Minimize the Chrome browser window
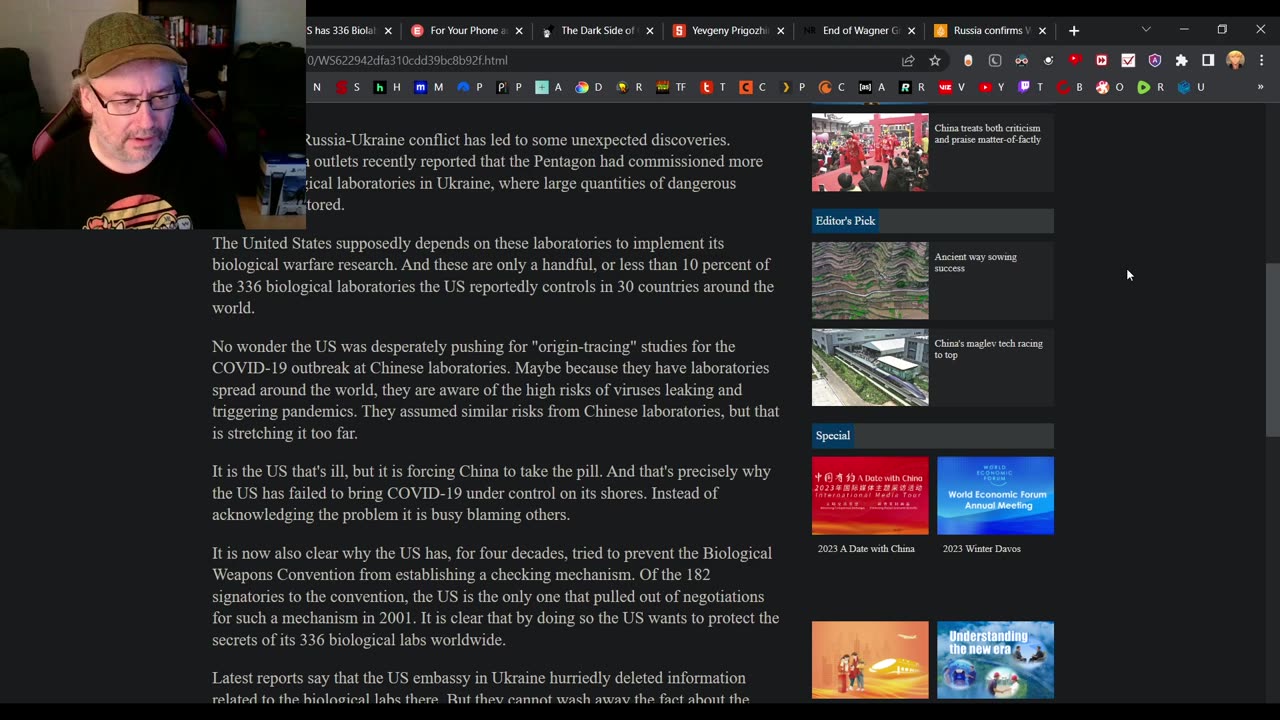This screenshot has height=720, width=1280. (x=1184, y=30)
